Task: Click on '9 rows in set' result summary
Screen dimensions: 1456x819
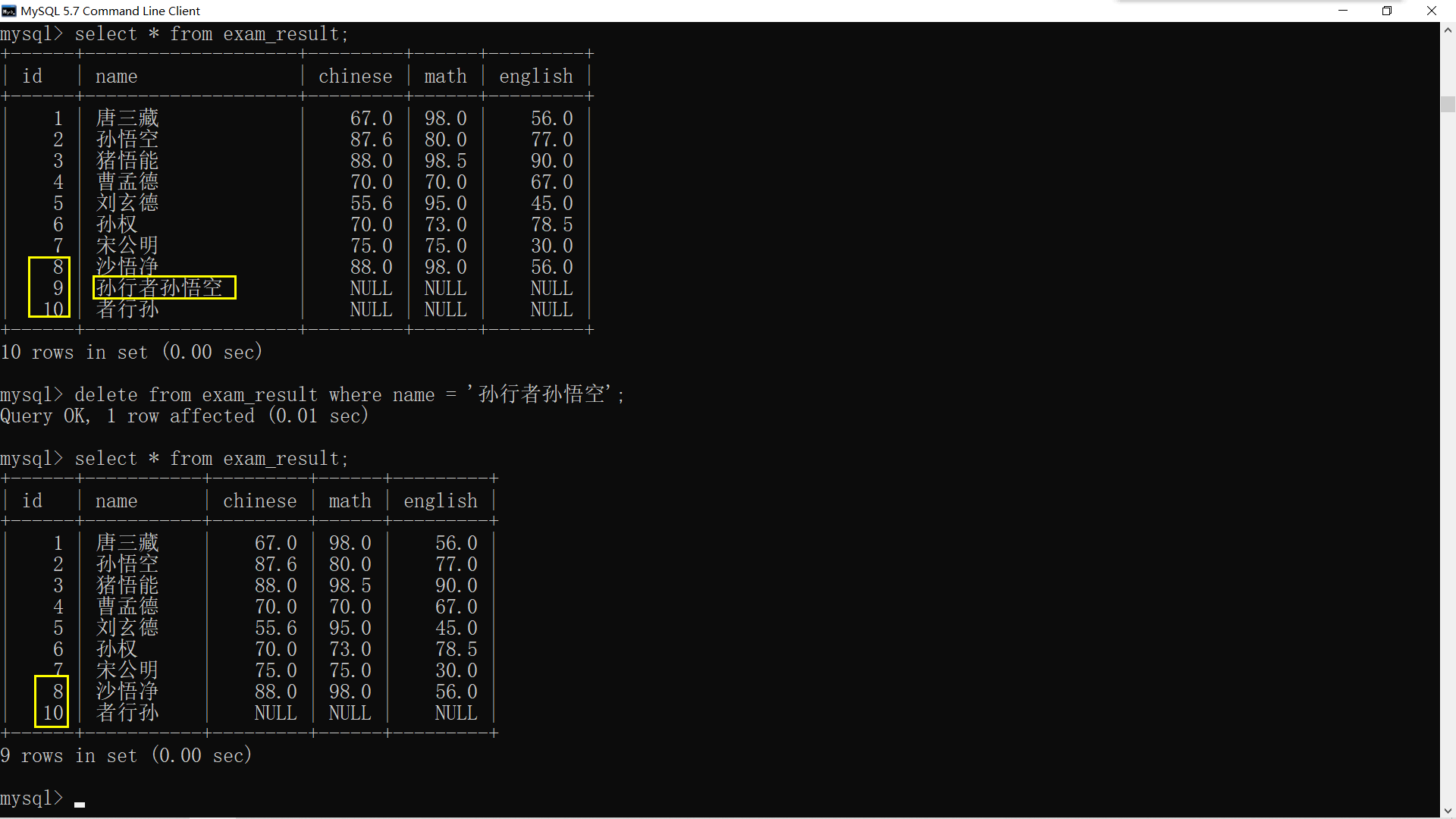Action: tap(127, 756)
